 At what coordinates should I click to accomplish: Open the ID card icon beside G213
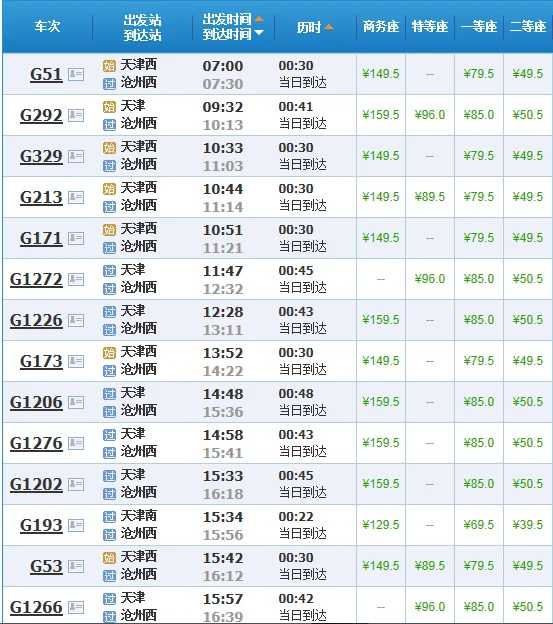[76, 197]
